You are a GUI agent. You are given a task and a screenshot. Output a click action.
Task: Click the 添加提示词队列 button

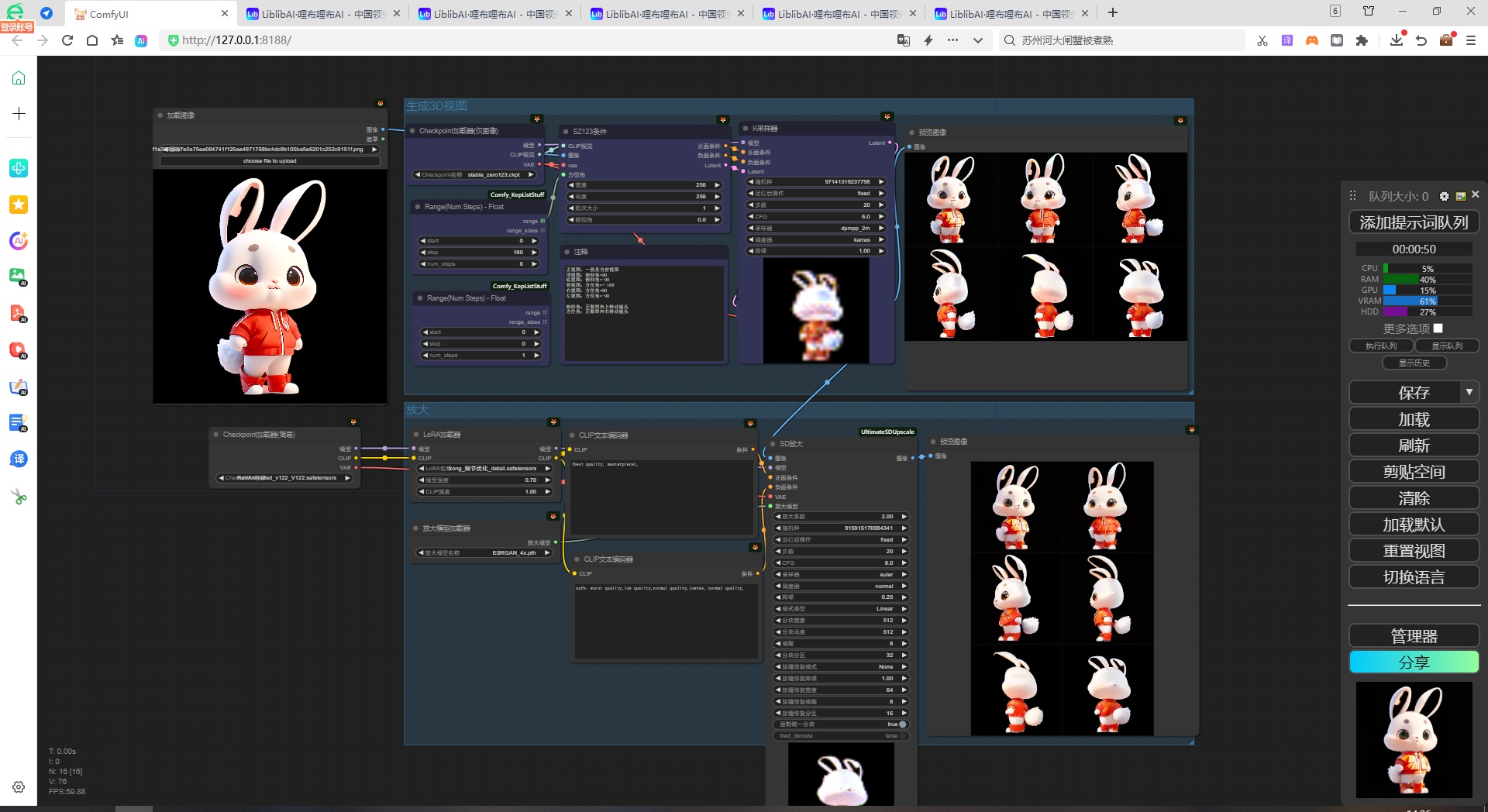tap(1414, 223)
